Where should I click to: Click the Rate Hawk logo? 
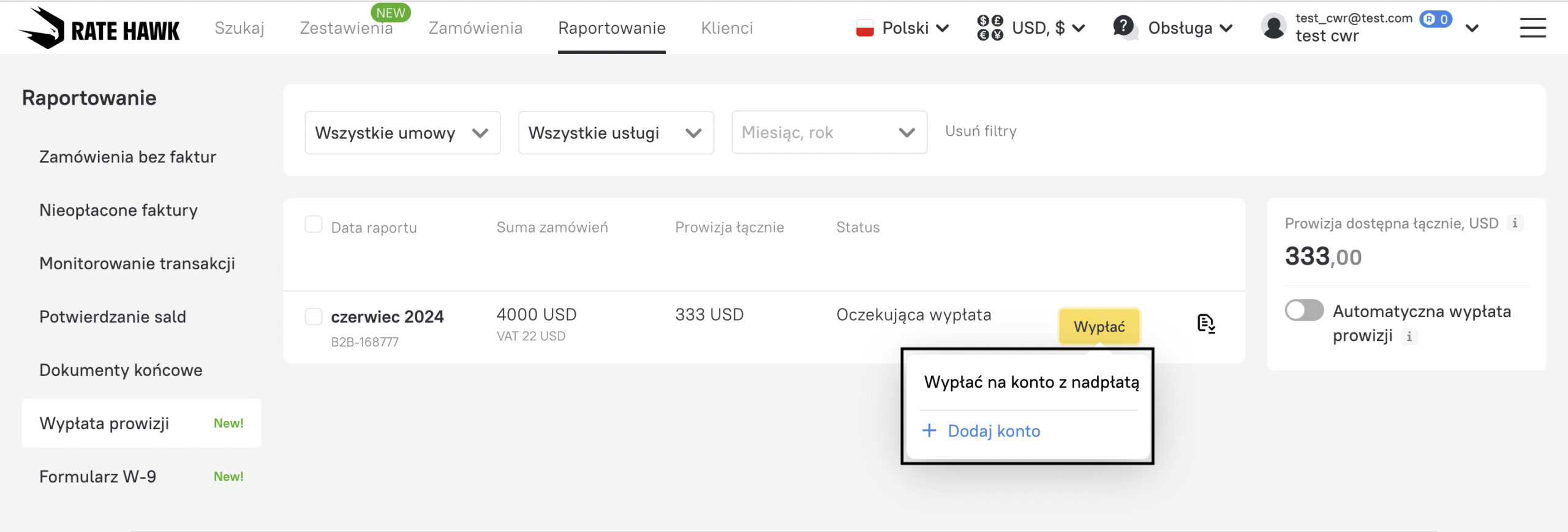(x=99, y=28)
